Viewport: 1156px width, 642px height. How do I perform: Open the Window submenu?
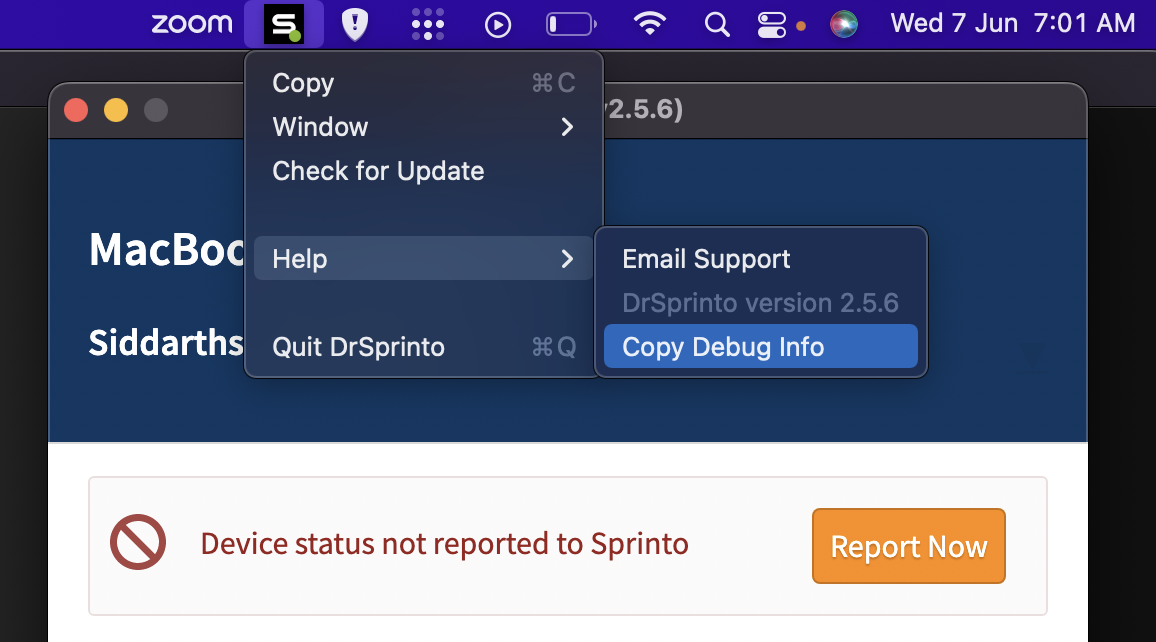(423, 127)
